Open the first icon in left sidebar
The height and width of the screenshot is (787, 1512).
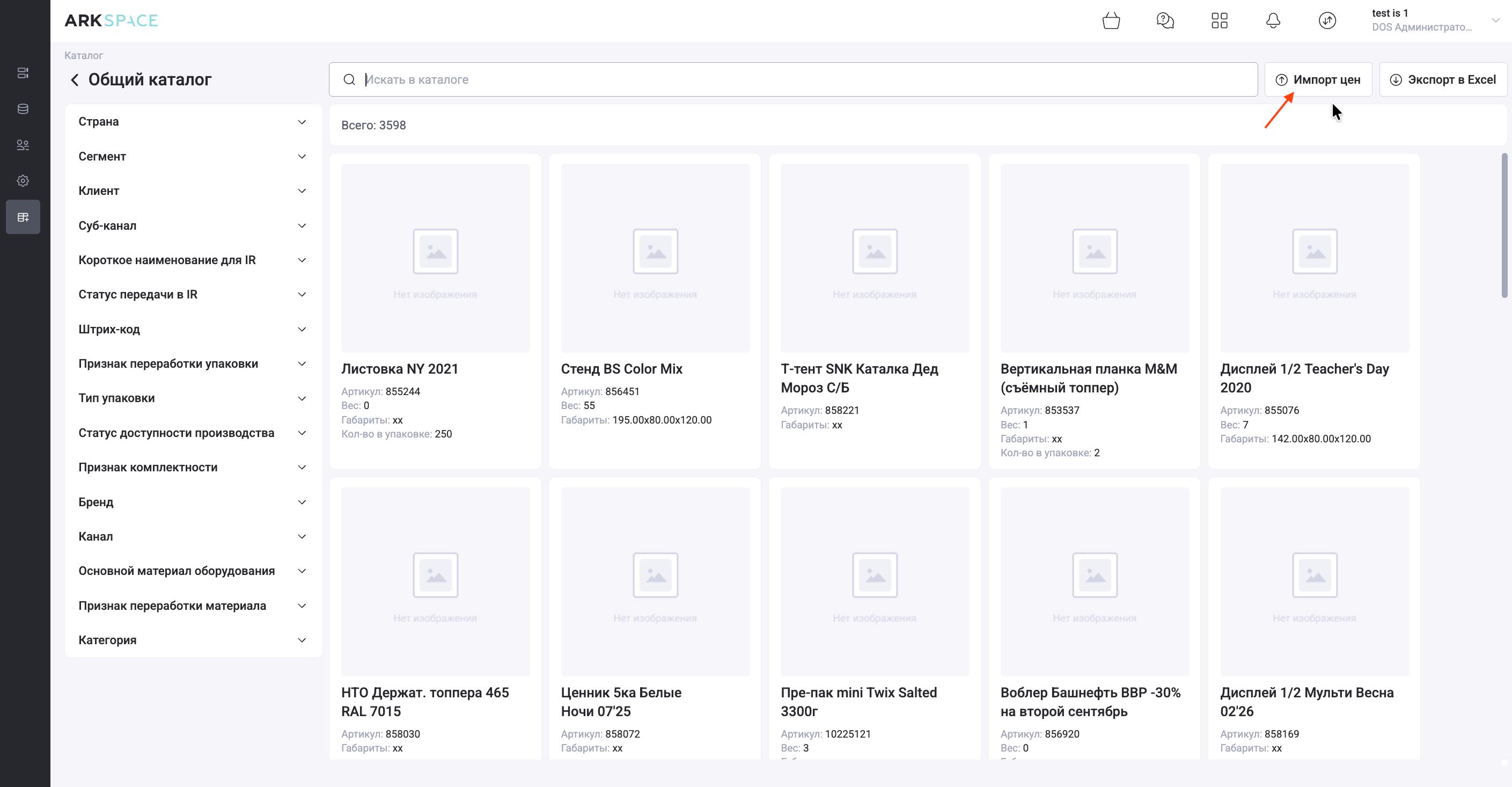[23, 73]
